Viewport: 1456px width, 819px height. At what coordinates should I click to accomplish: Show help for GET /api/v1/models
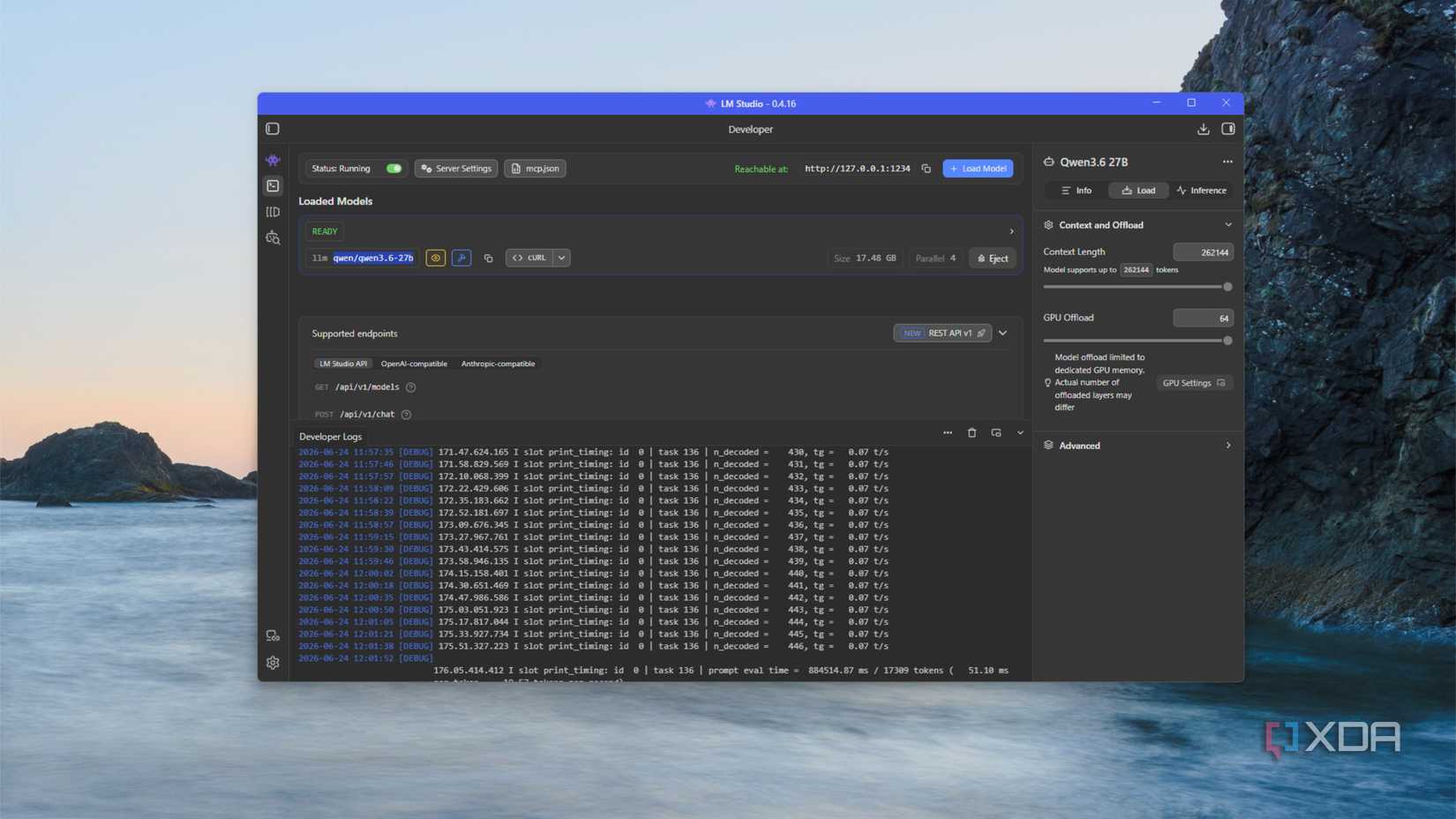coord(410,387)
